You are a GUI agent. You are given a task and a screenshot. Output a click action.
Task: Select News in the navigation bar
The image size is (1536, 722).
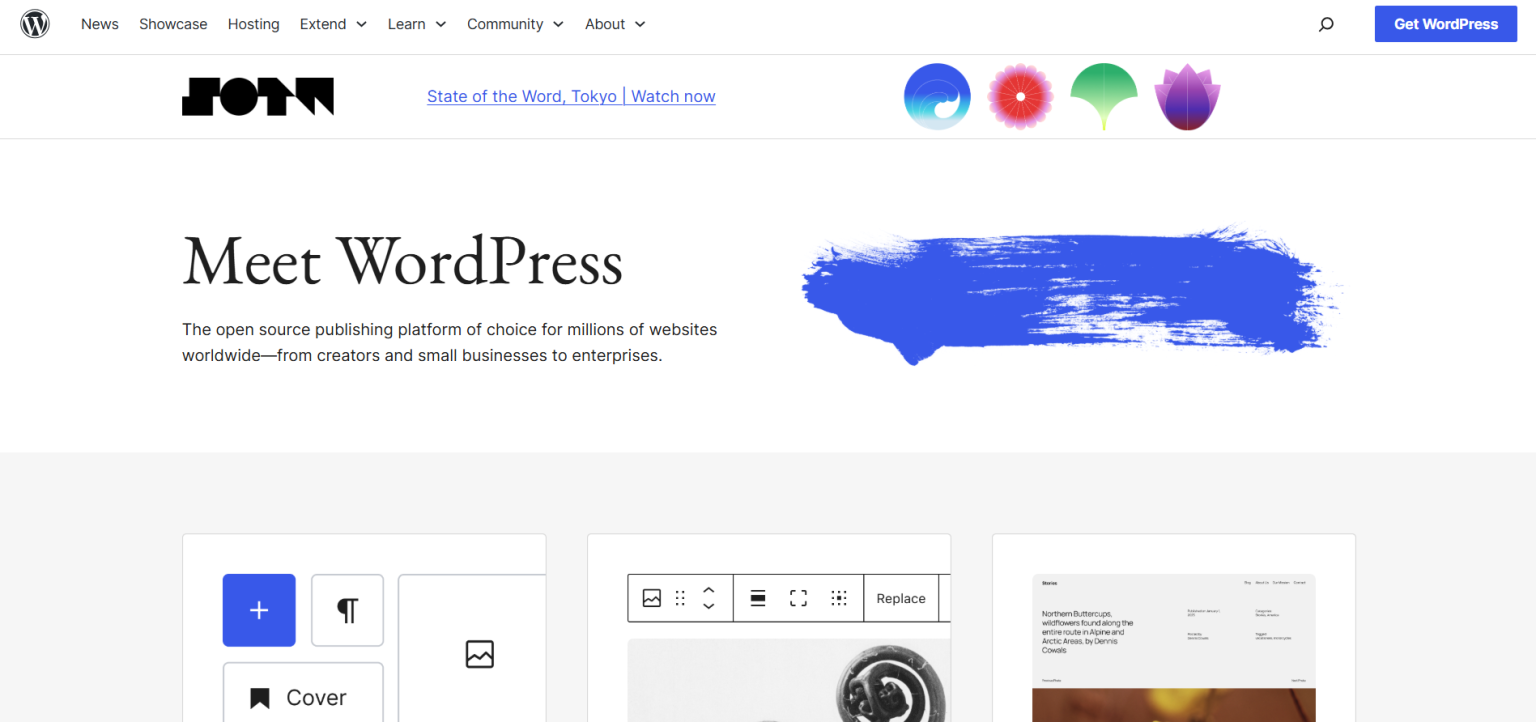click(x=99, y=23)
